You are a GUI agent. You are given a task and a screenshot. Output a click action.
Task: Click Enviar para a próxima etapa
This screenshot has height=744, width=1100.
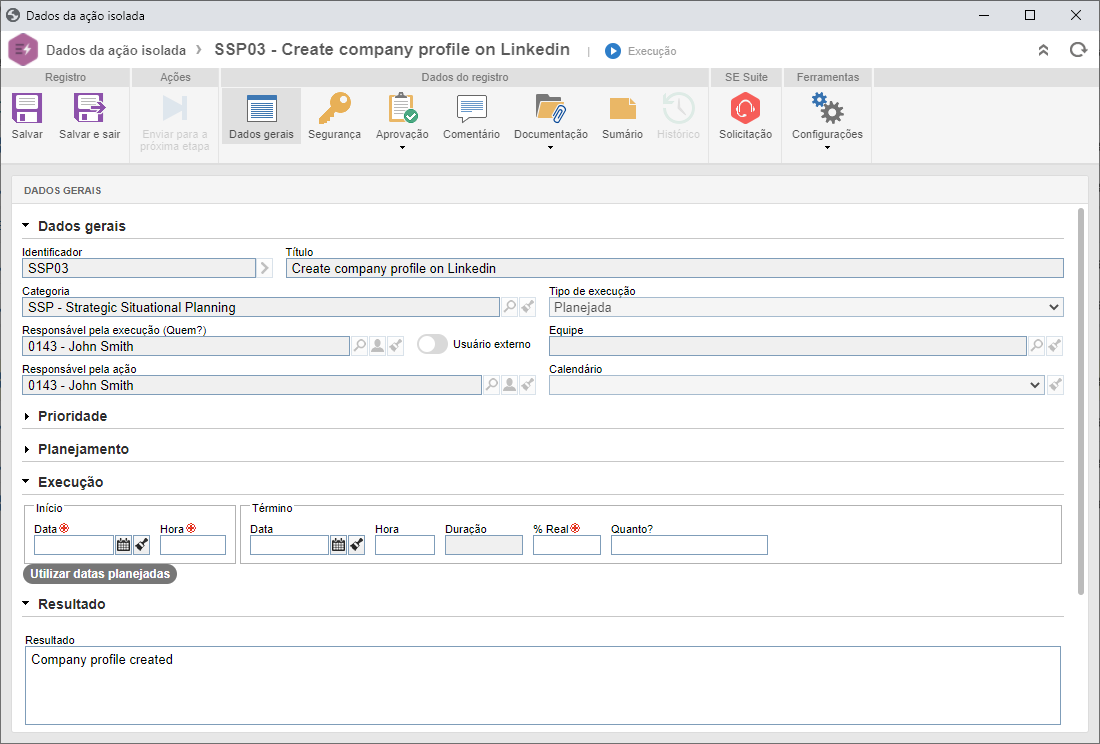[175, 122]
